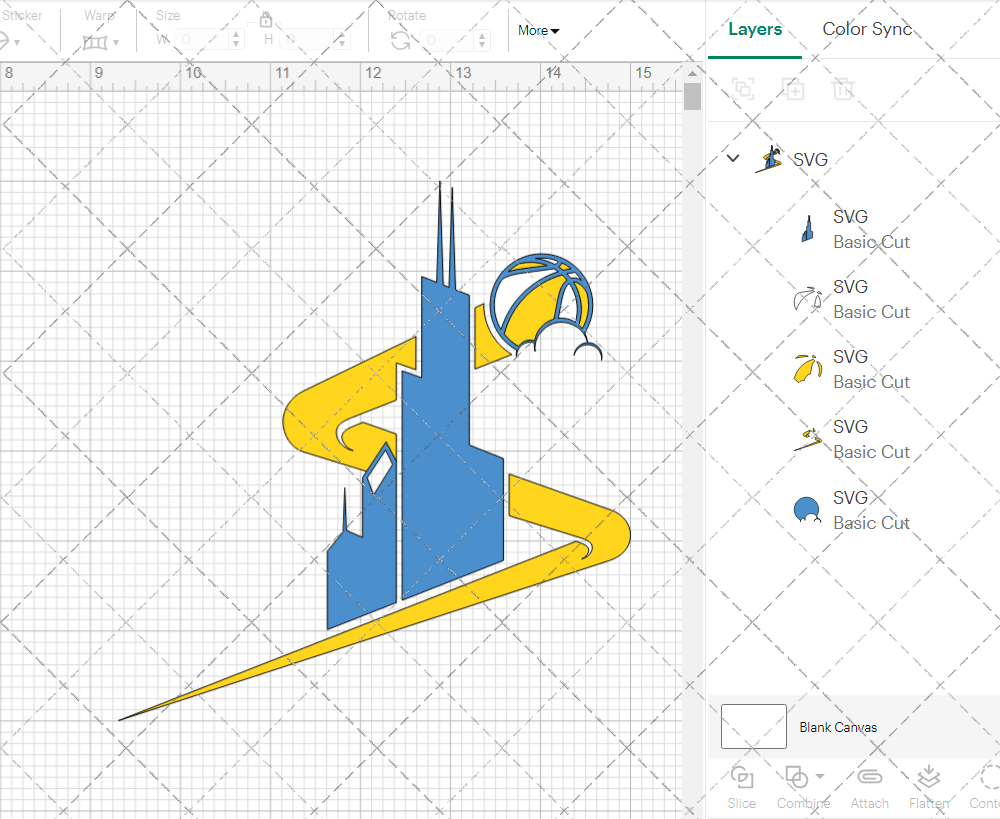Click the Contour tool
This screenshot has width=1000, height=819.
point(985,786)
